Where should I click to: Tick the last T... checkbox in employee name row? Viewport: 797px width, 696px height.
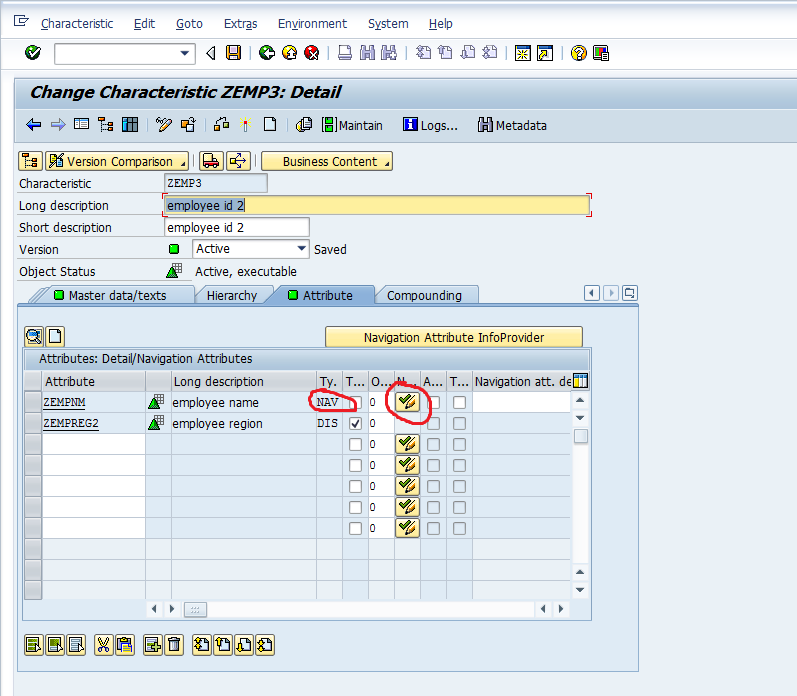pyautogui.click(x=459, y=402)
